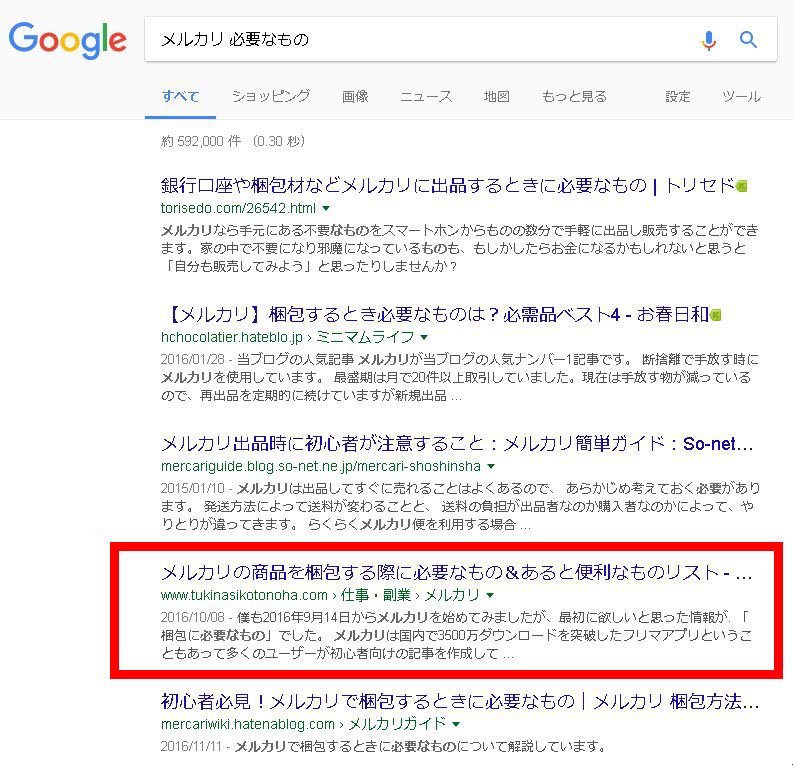Open the ツール options

coord(741,96)
